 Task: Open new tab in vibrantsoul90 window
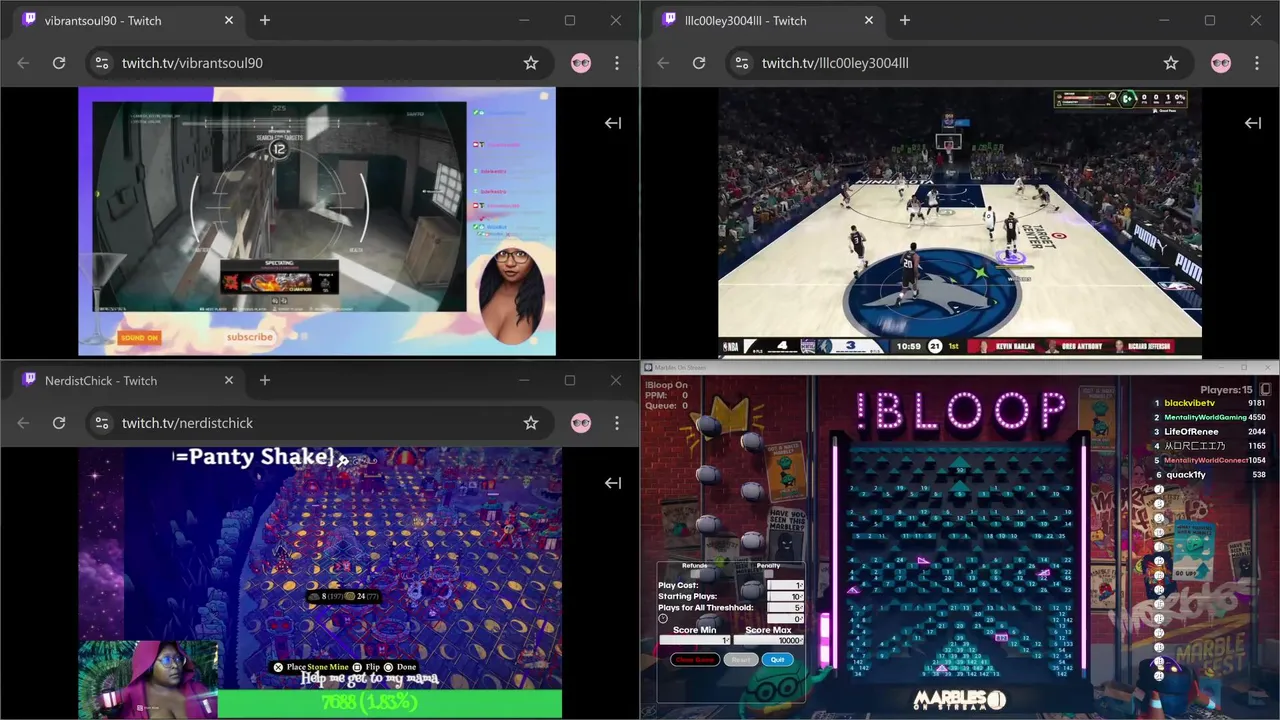tap(265, 20)
